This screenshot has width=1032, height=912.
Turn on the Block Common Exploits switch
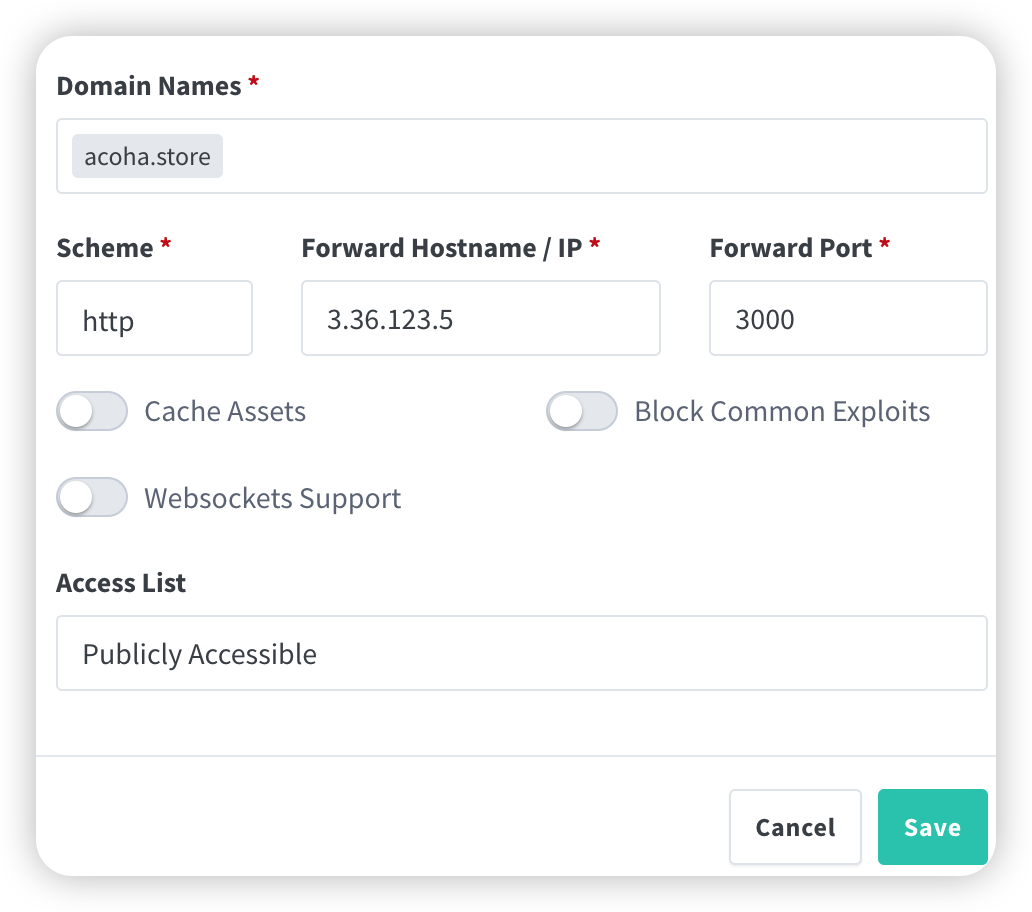coord(582,411)
